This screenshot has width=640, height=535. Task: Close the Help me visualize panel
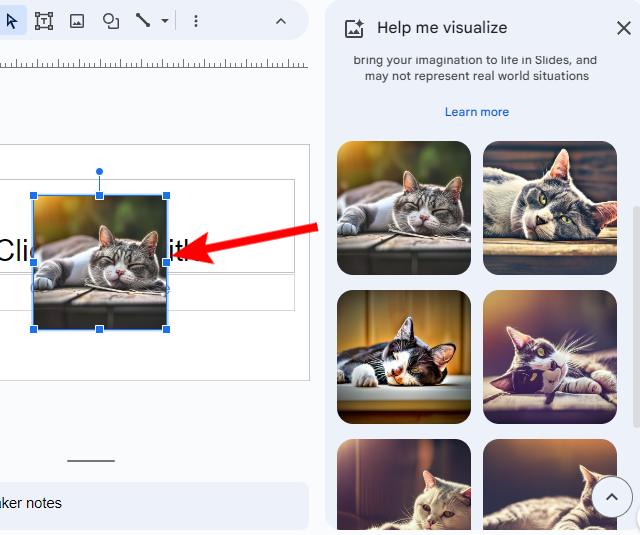tap(624, 28)
